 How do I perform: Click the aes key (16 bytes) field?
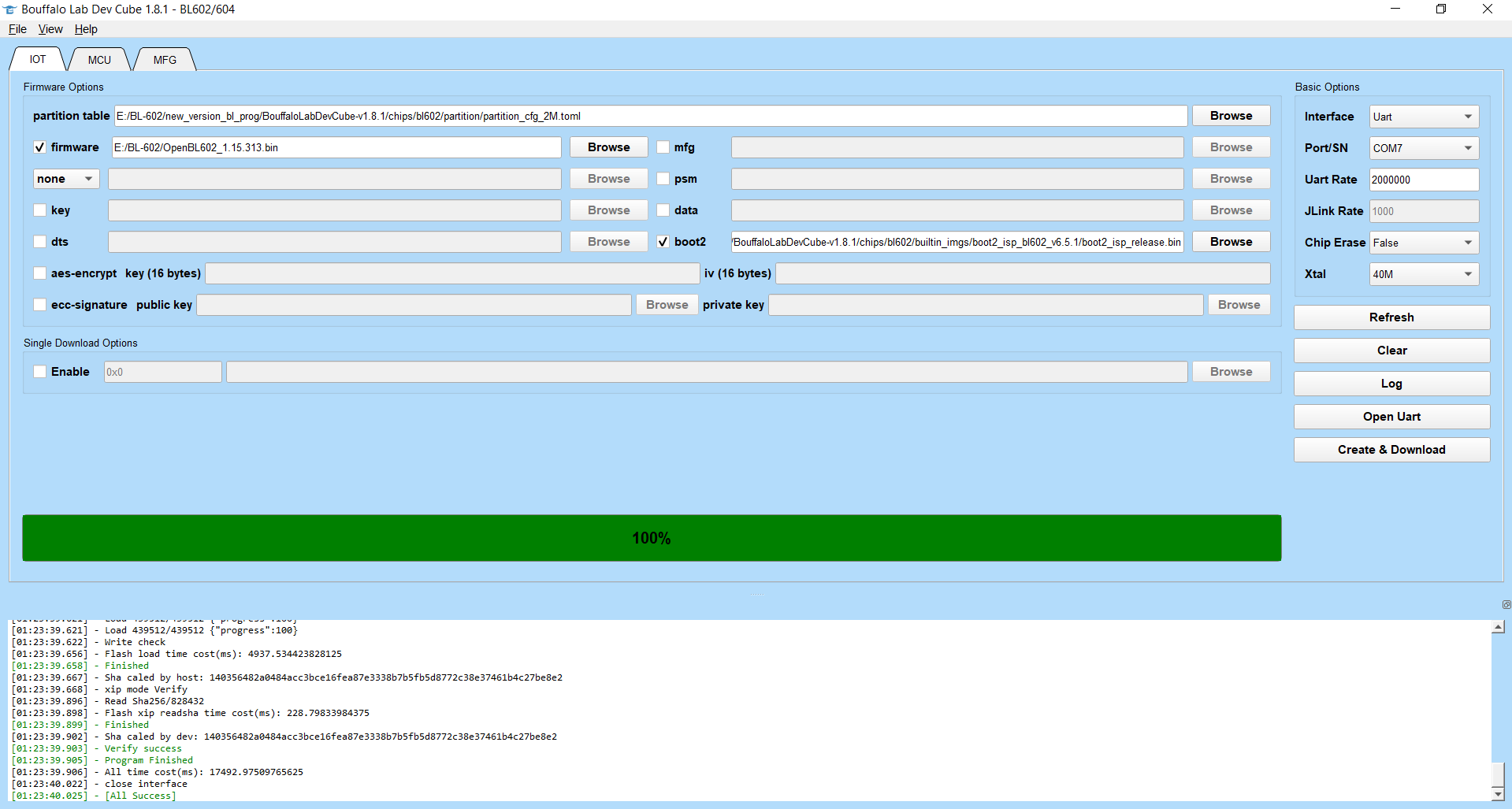(x=452, y=273)
